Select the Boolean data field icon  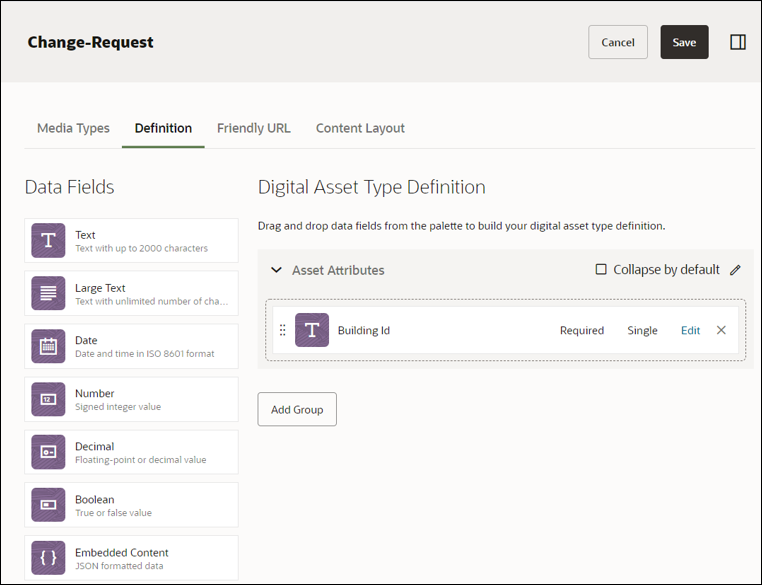[x=48, y=505]
